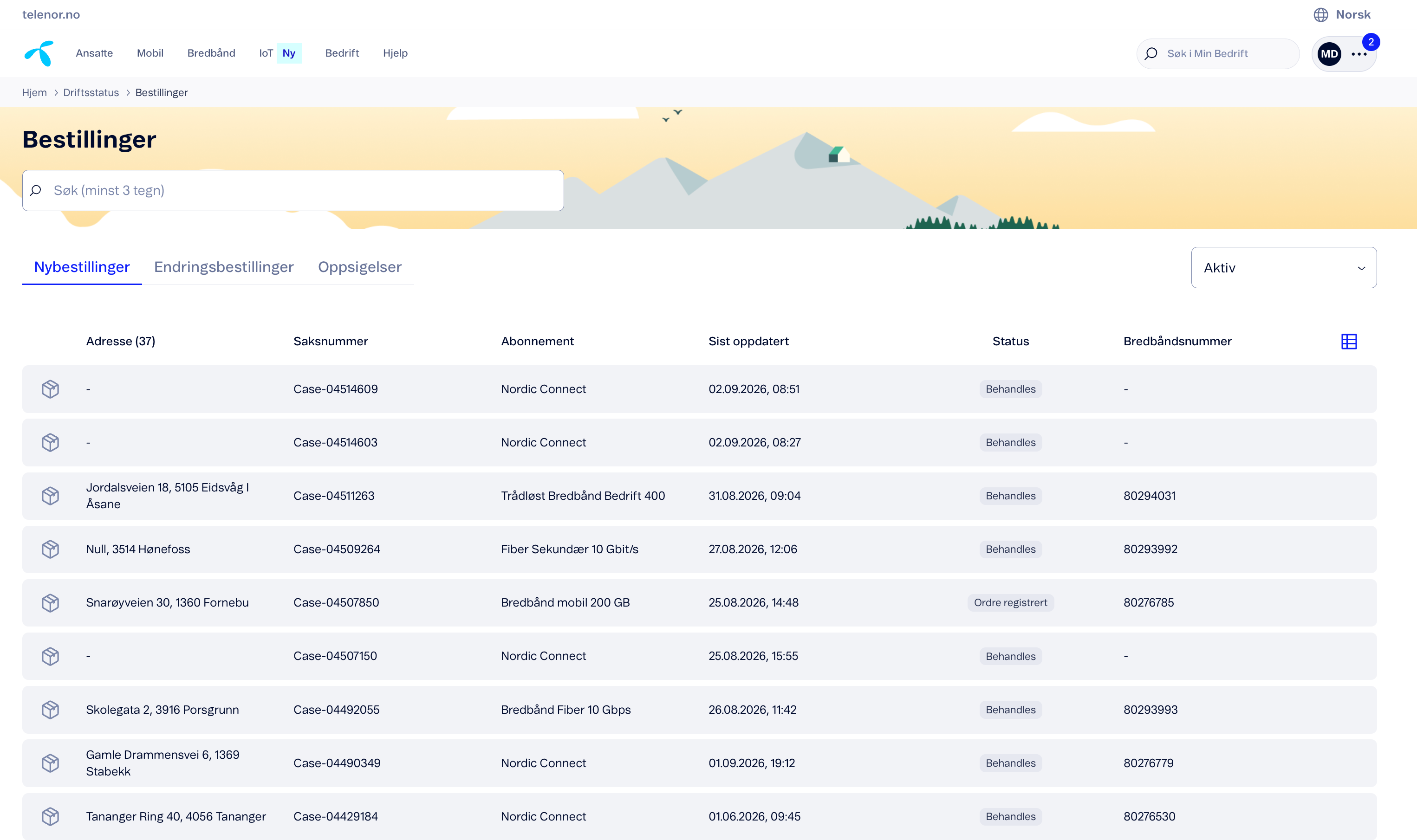This screenshot has width=1417, height=840.
Task: Select address Jordalsveien 18, 5105 Eidsvåg I Åsane
Action: [x=168, y=496]
